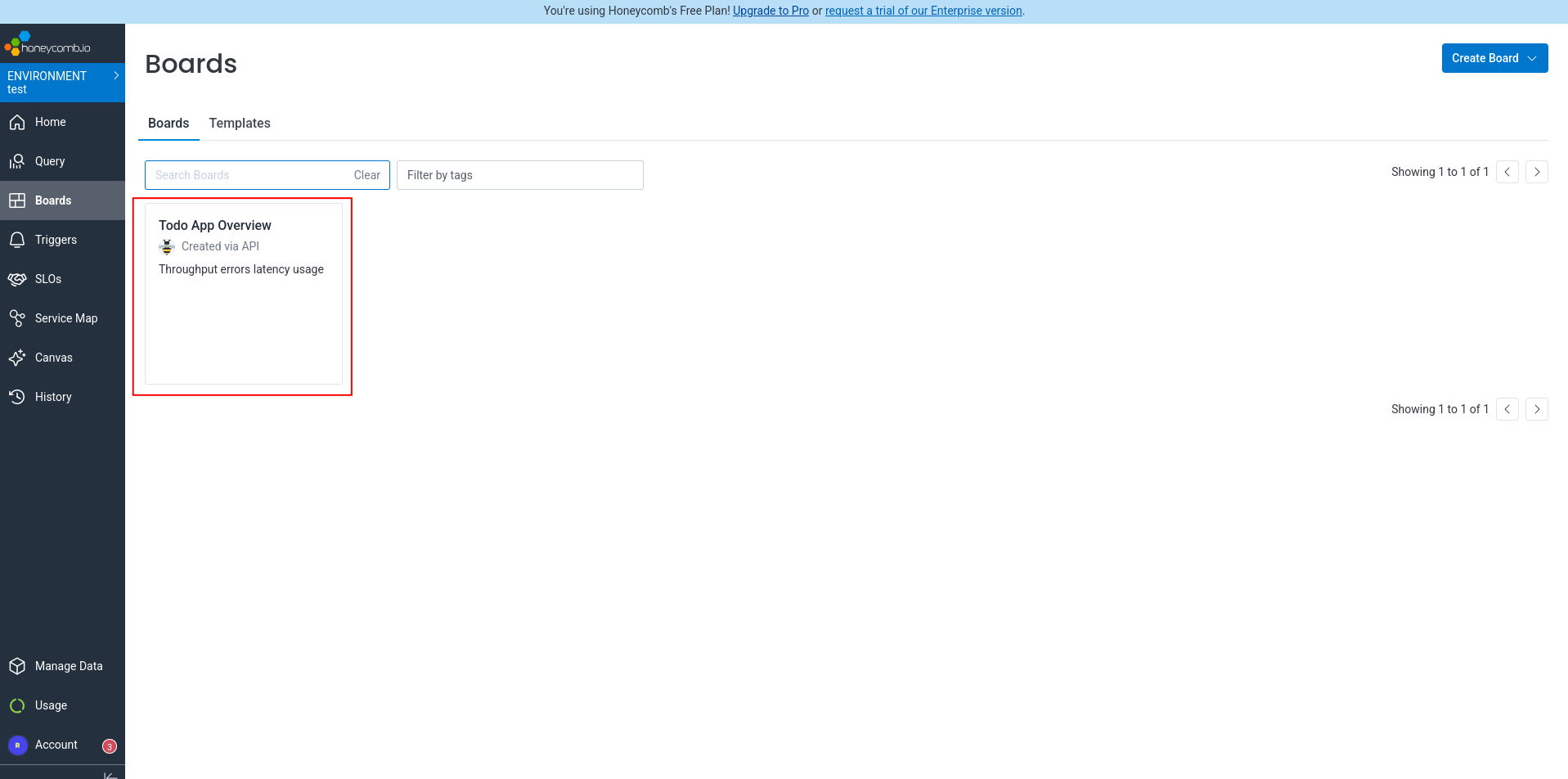Open SLOs handshake icon
Viewport: 1568px width, 779px height.
pyautogui.click(x=17, y=279)
